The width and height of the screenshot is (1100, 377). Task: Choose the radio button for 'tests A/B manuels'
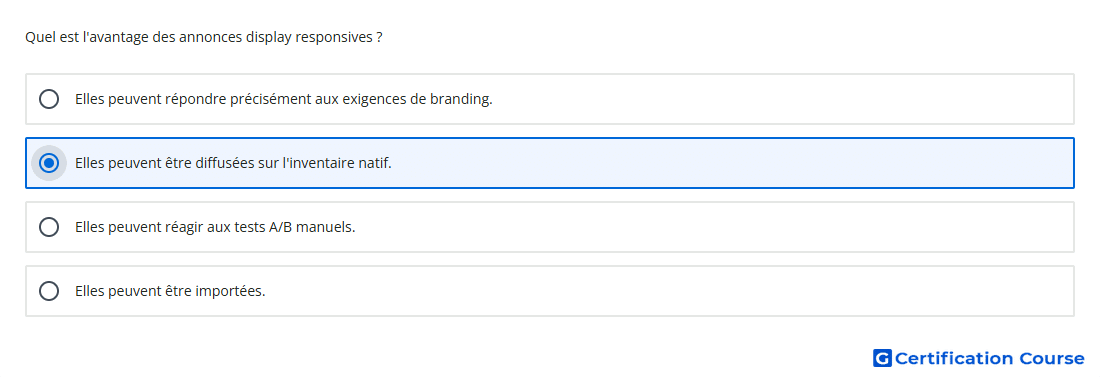49,227
